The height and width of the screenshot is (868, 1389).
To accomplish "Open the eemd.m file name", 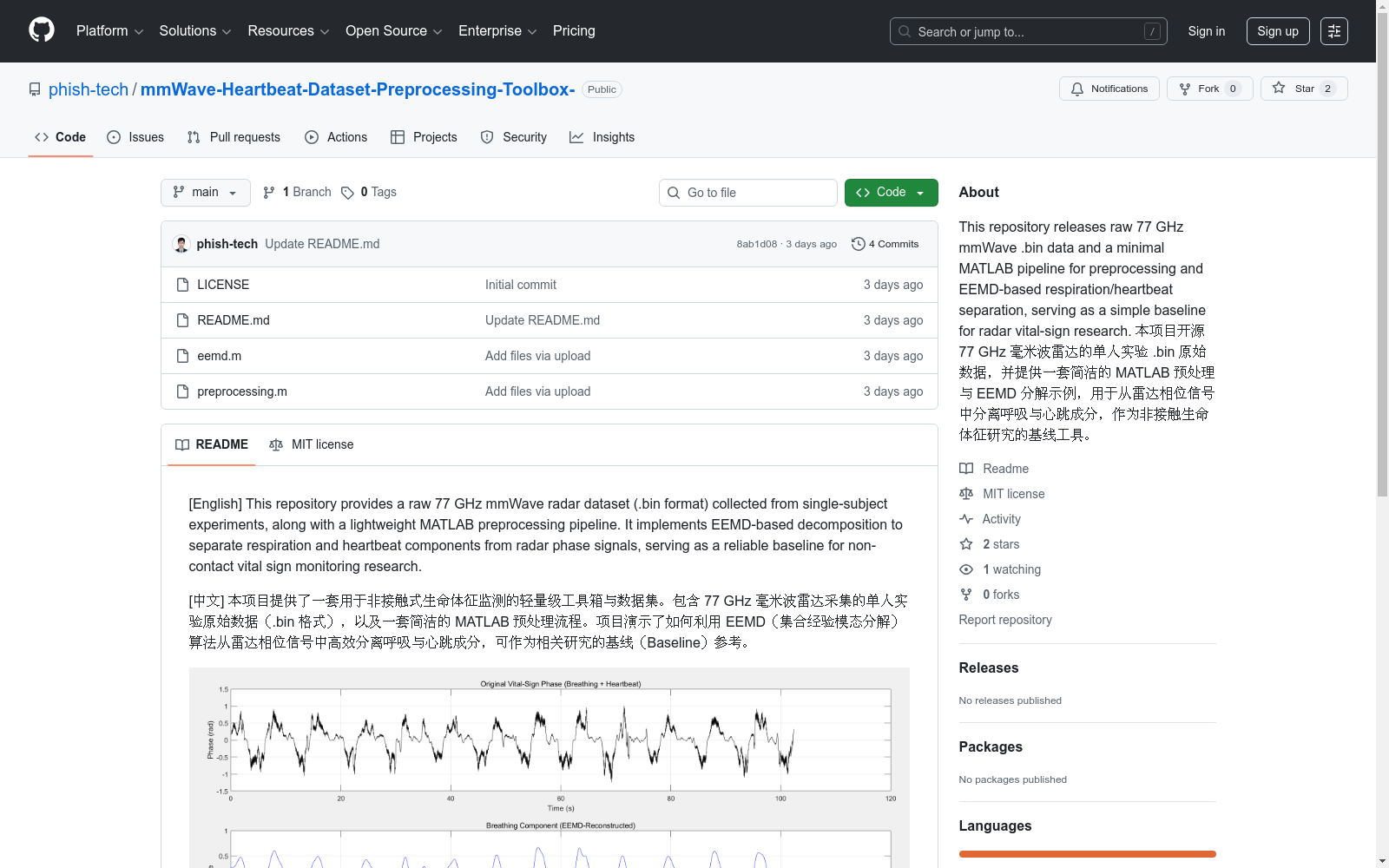I will [x=220, y=356].
